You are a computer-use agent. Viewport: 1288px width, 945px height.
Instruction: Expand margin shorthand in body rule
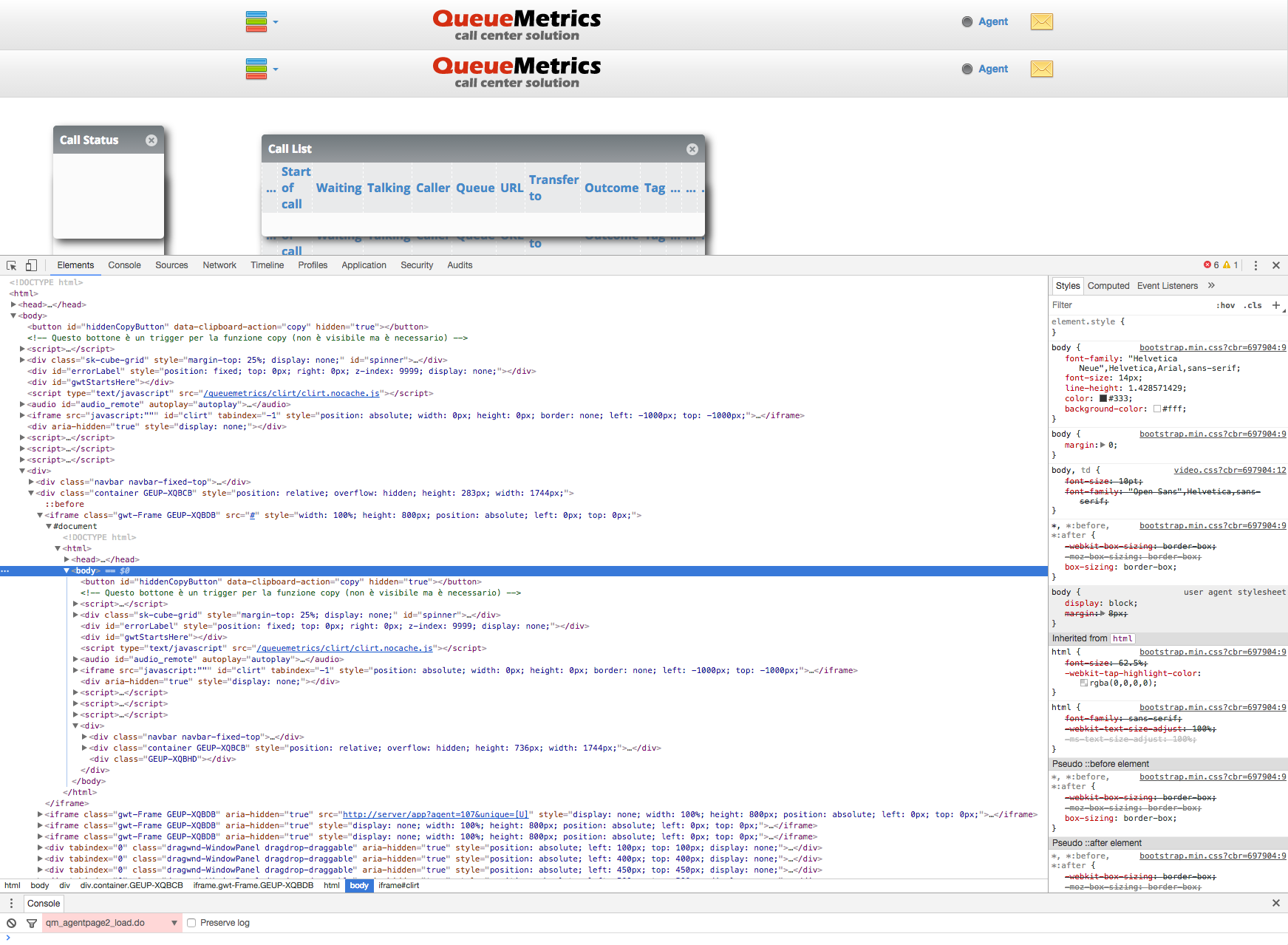[1103, 445]
